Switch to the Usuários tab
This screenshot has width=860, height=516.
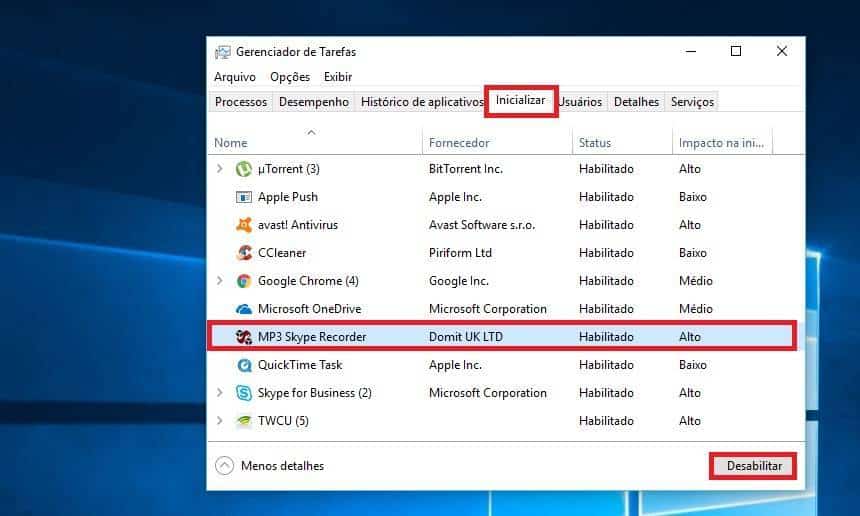click(x=580, y=102)
